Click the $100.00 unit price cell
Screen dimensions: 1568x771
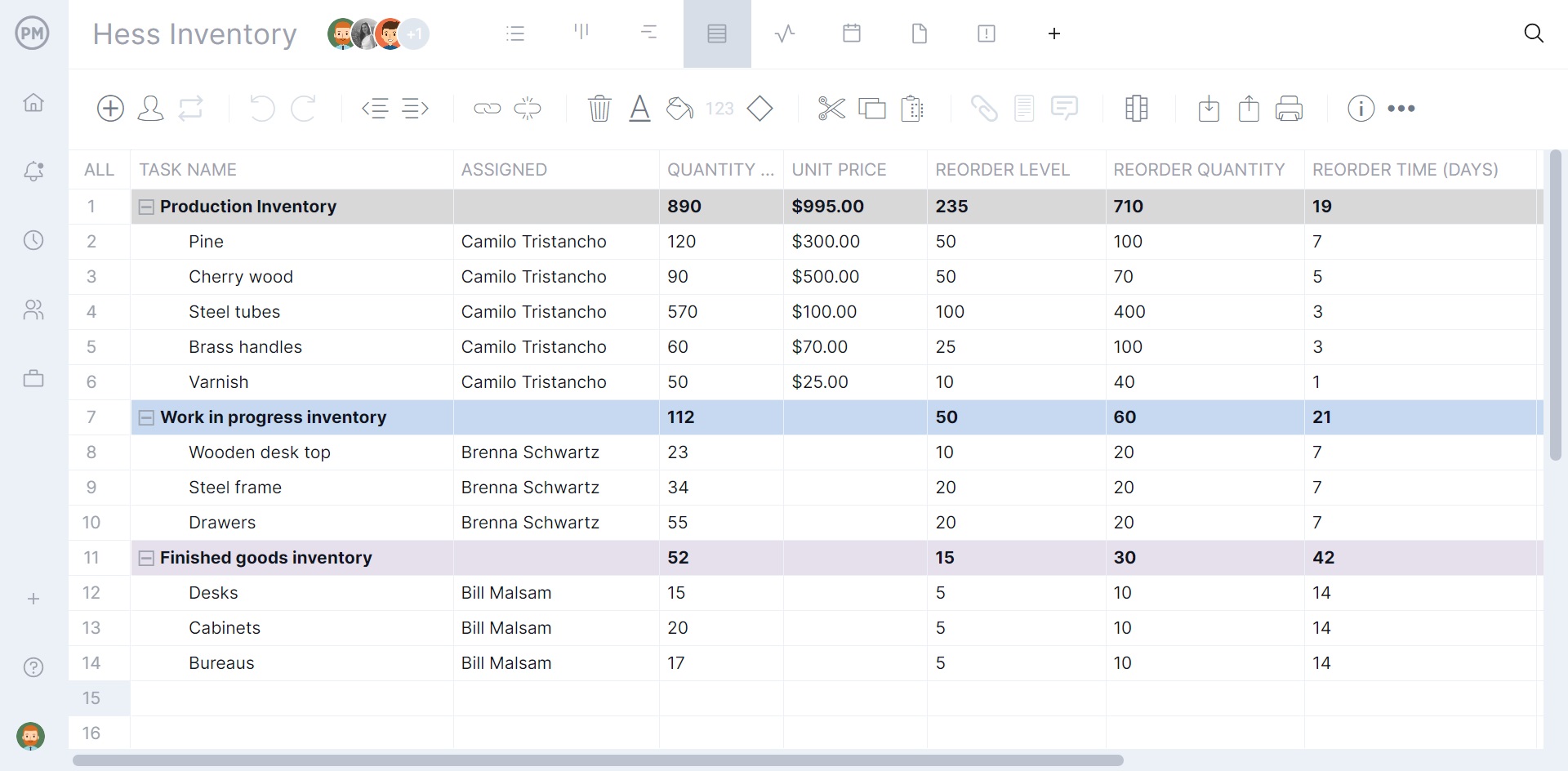pos(855,312)
